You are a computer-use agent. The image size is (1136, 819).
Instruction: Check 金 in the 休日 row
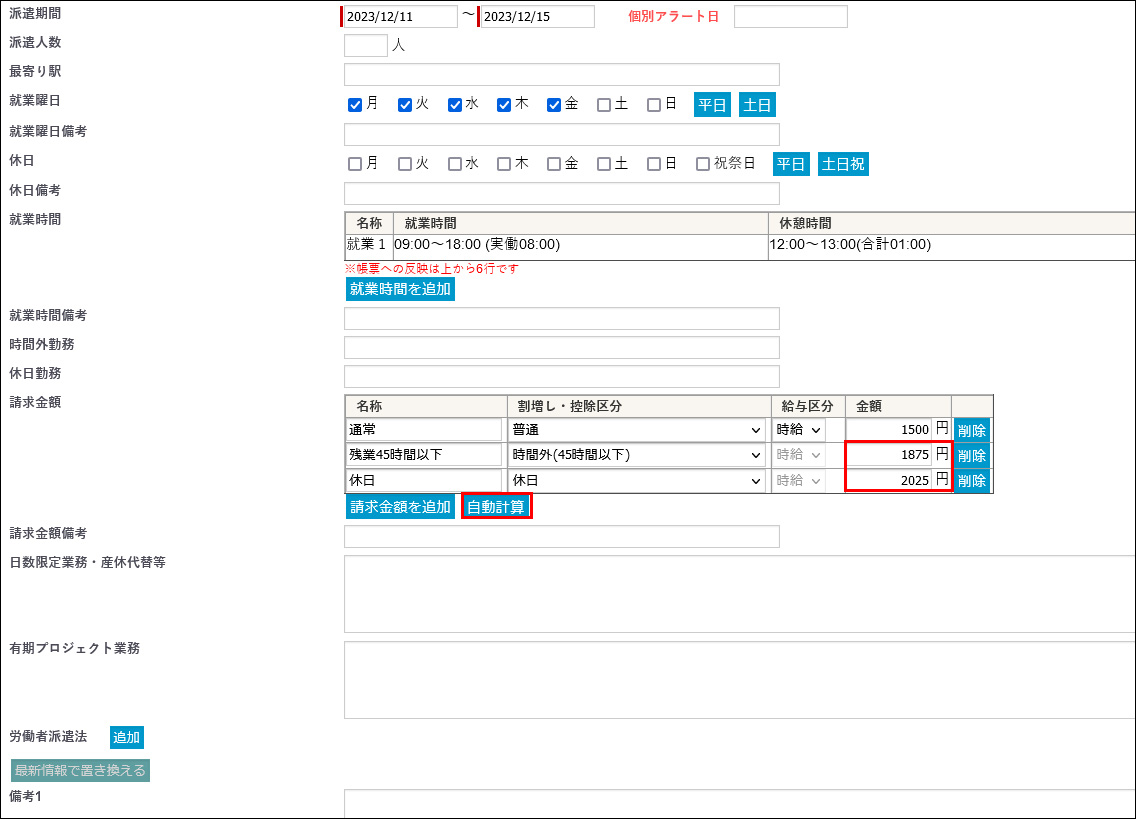[x=554, y=164]
